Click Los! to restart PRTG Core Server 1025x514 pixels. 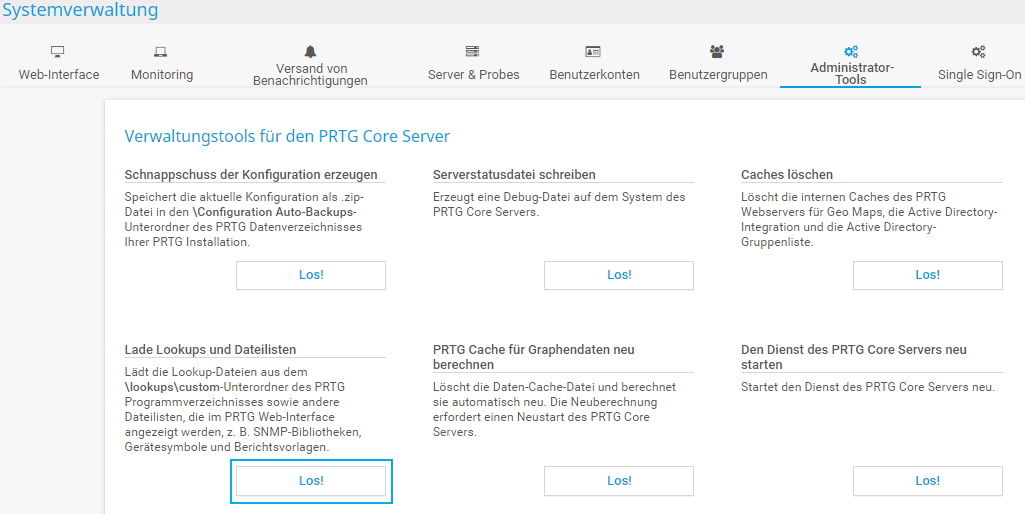tap(927, 481)
